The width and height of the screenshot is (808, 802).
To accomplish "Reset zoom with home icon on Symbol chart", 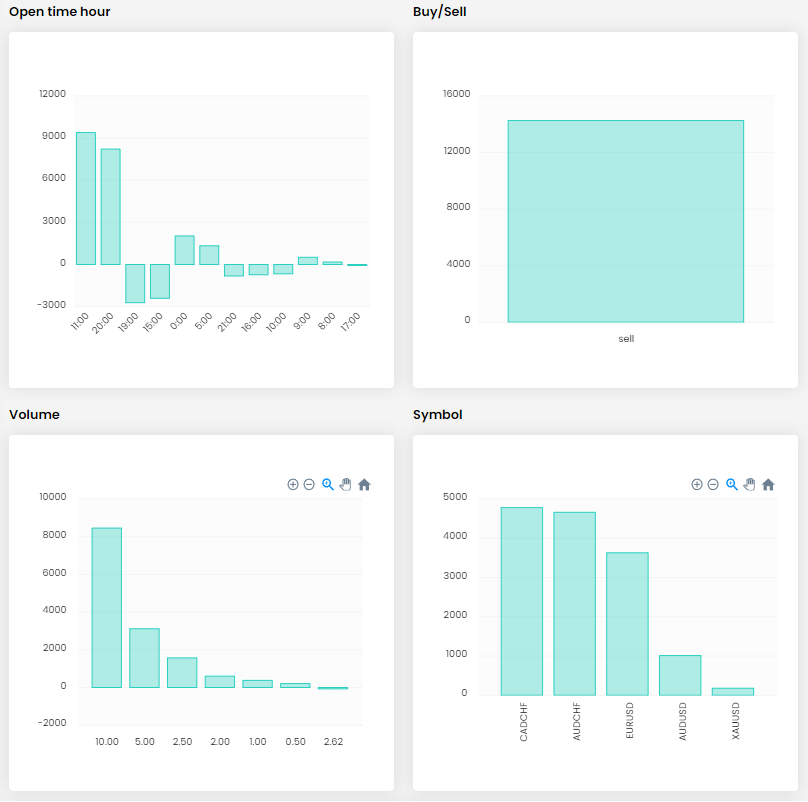I will click(768, 484).
